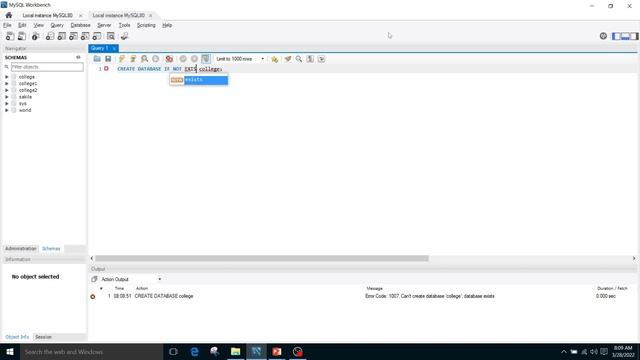Toggle the right sidebar panel visibility

(634, 36)
